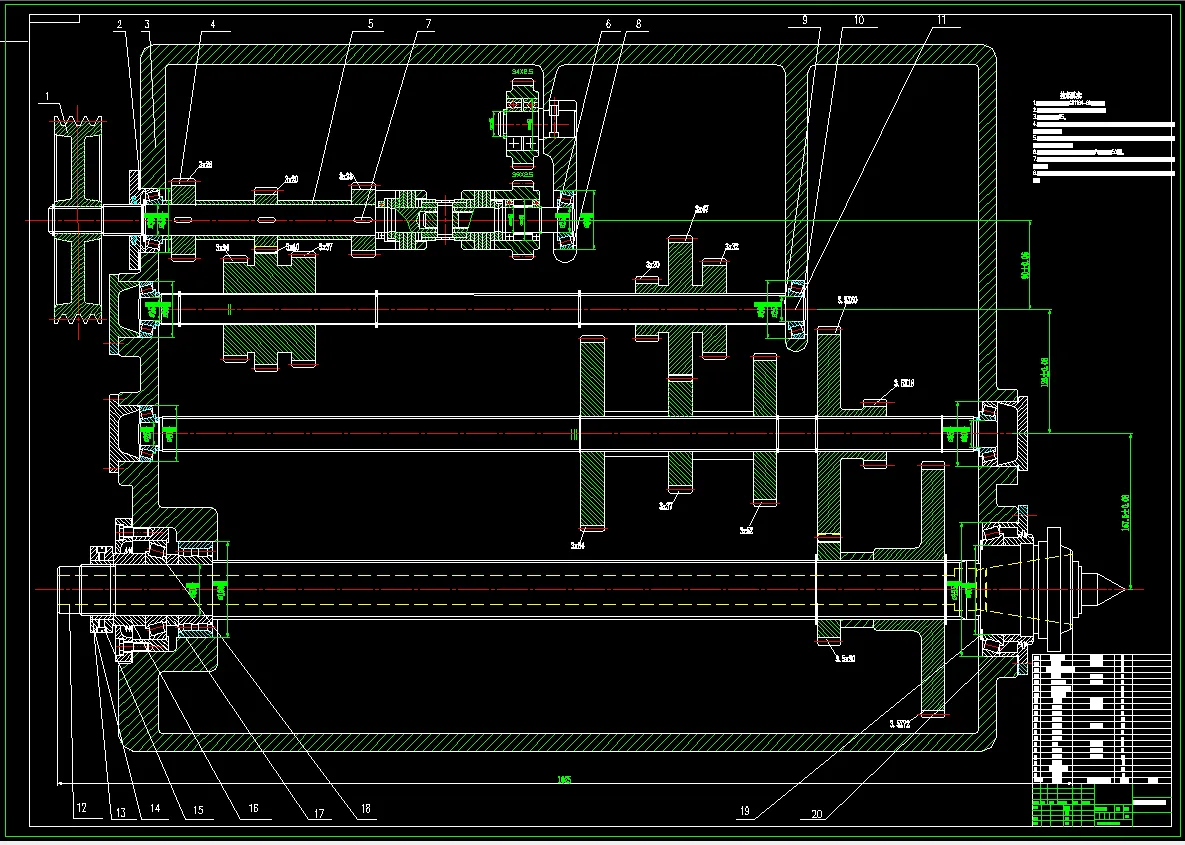Select part number label 9
1185x845 pixels.
click(805, 20)
